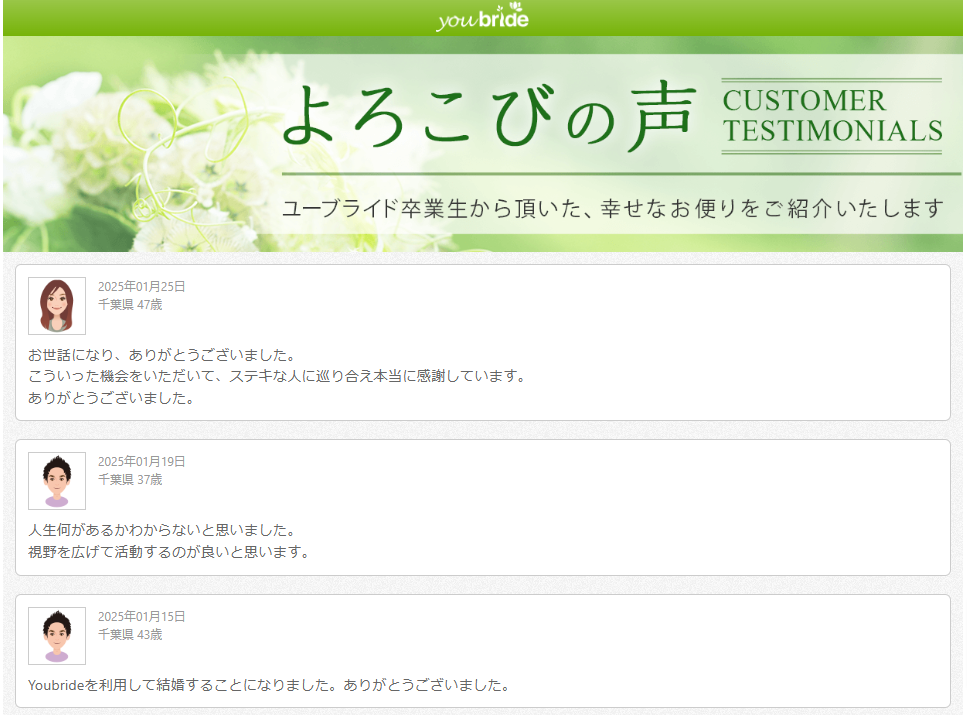The width and height of the screenshot is (967, 715).
Task: Click the closing ありがとうございました。 line of the 47歳 testimonial
Action: [113, 398]
